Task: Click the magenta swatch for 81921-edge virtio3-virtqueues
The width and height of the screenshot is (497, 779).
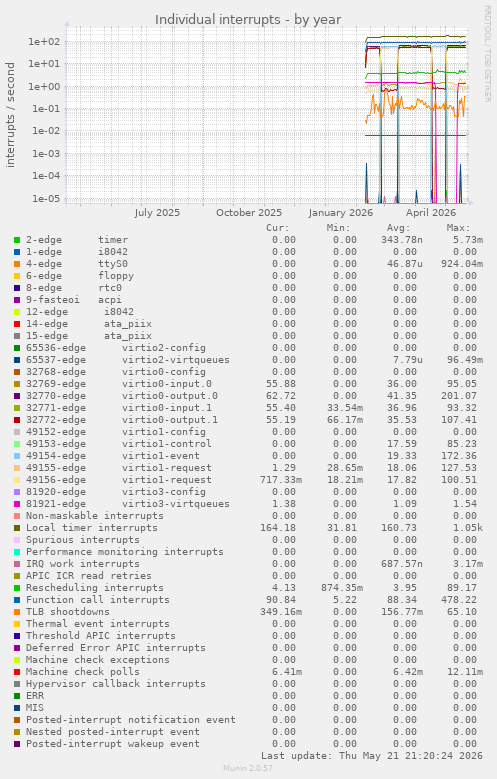Action: [17, 504]
